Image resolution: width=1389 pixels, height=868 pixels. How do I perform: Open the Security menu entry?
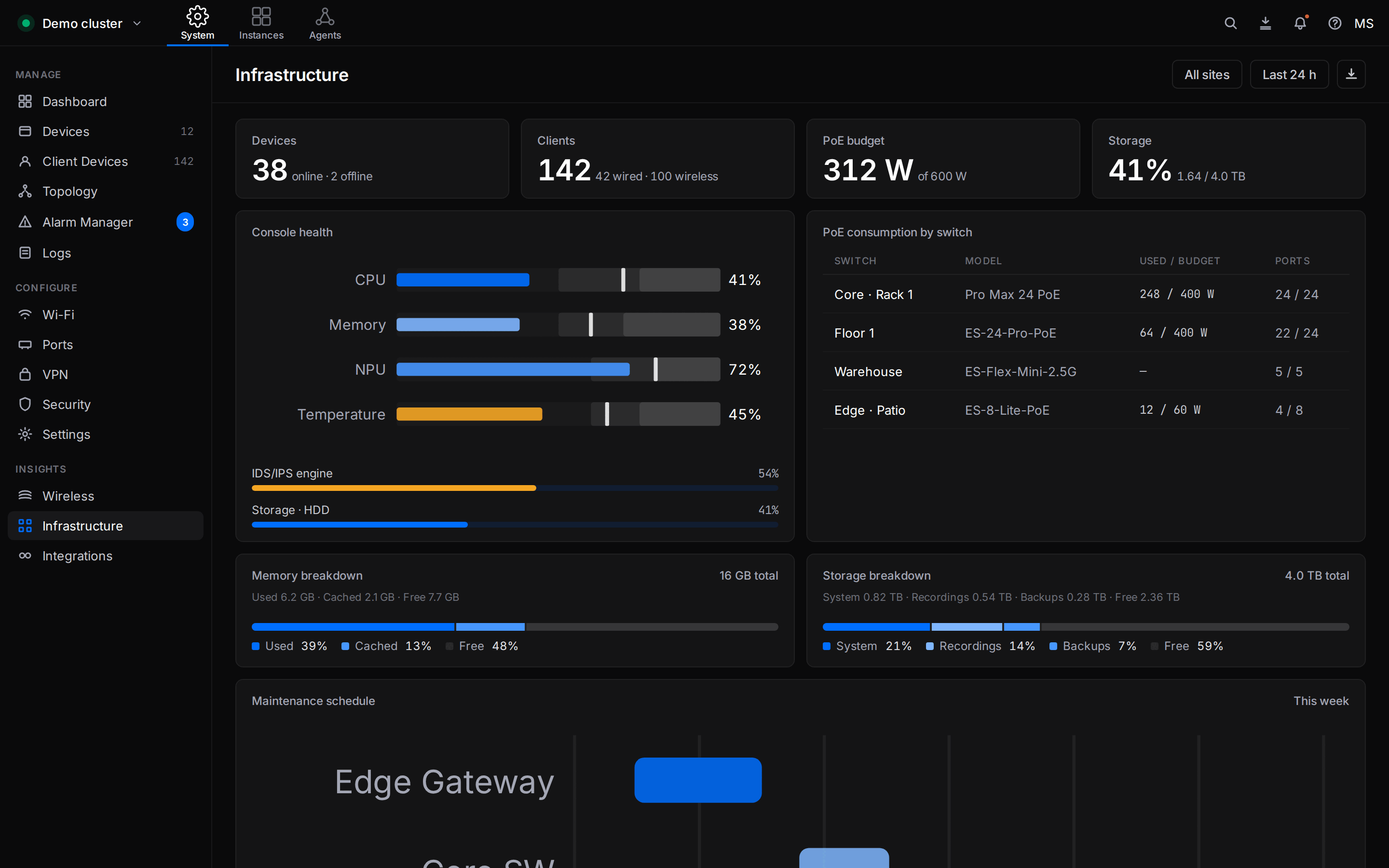click(106, 404)
